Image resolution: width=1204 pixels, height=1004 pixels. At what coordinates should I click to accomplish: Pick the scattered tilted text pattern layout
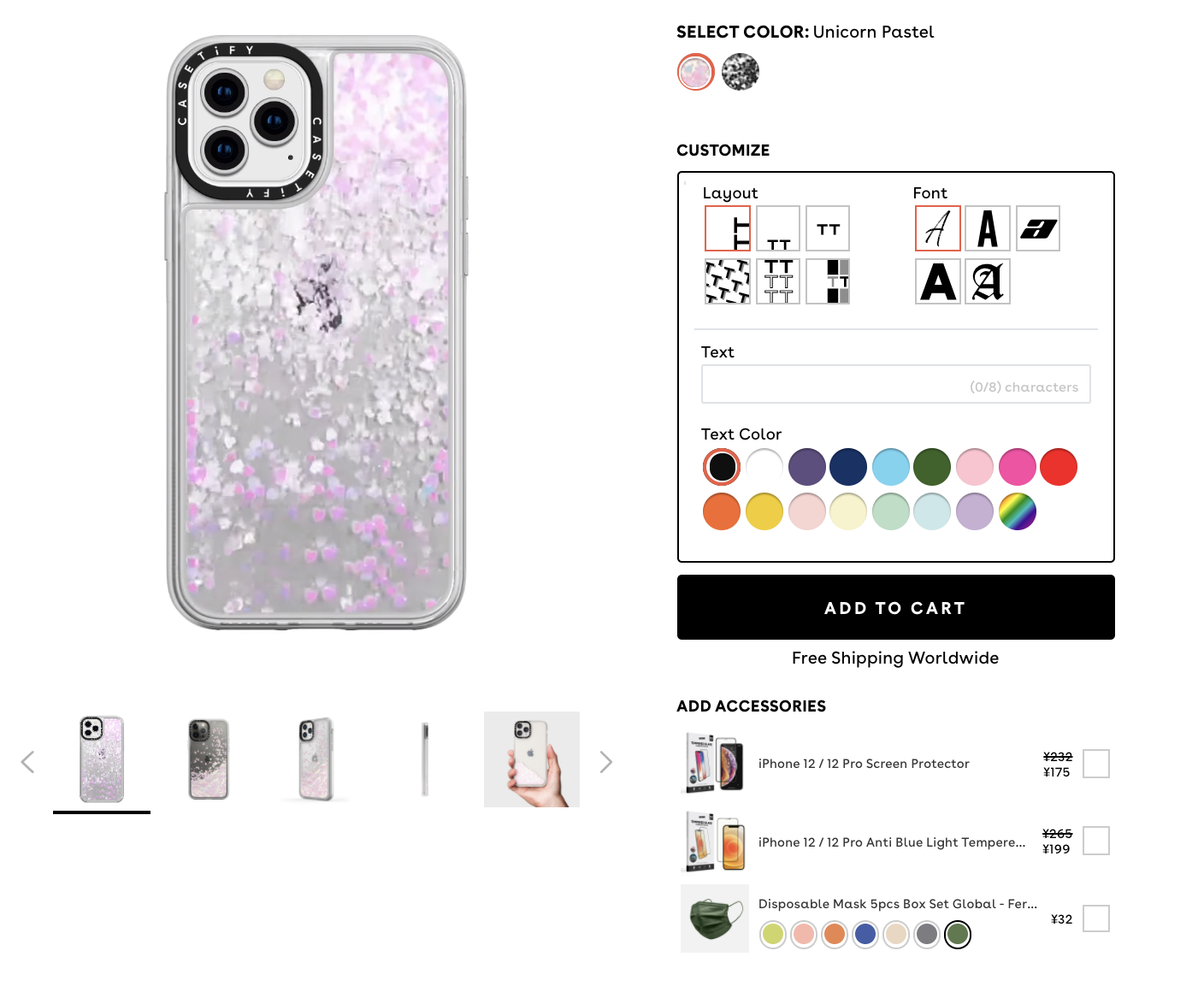(728, 281)
